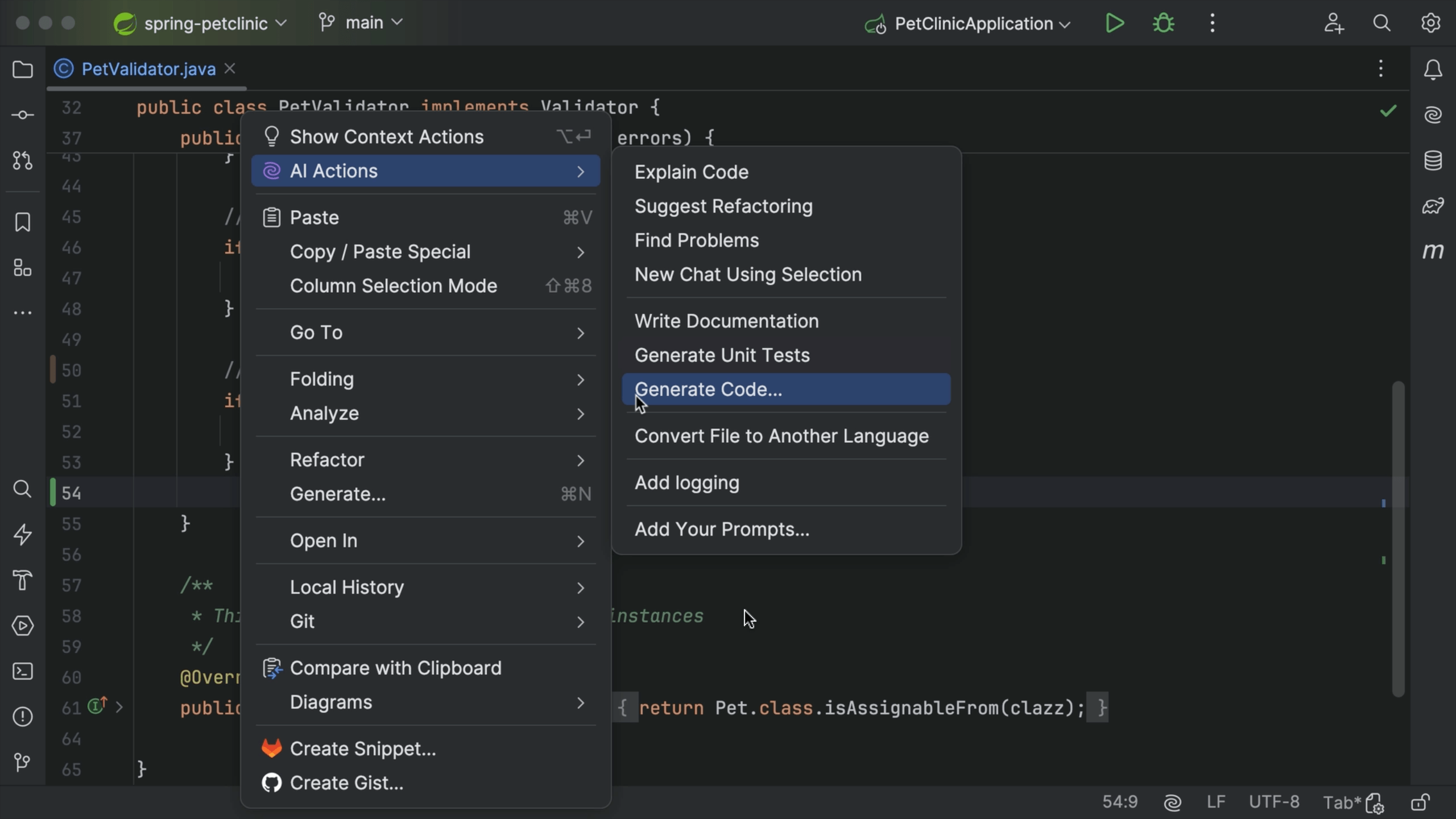Toggle Column Selection Mode
Image resolution: width=1456 pixels, height=819 pixels.
pyautogui.click(x=394, y=286)
